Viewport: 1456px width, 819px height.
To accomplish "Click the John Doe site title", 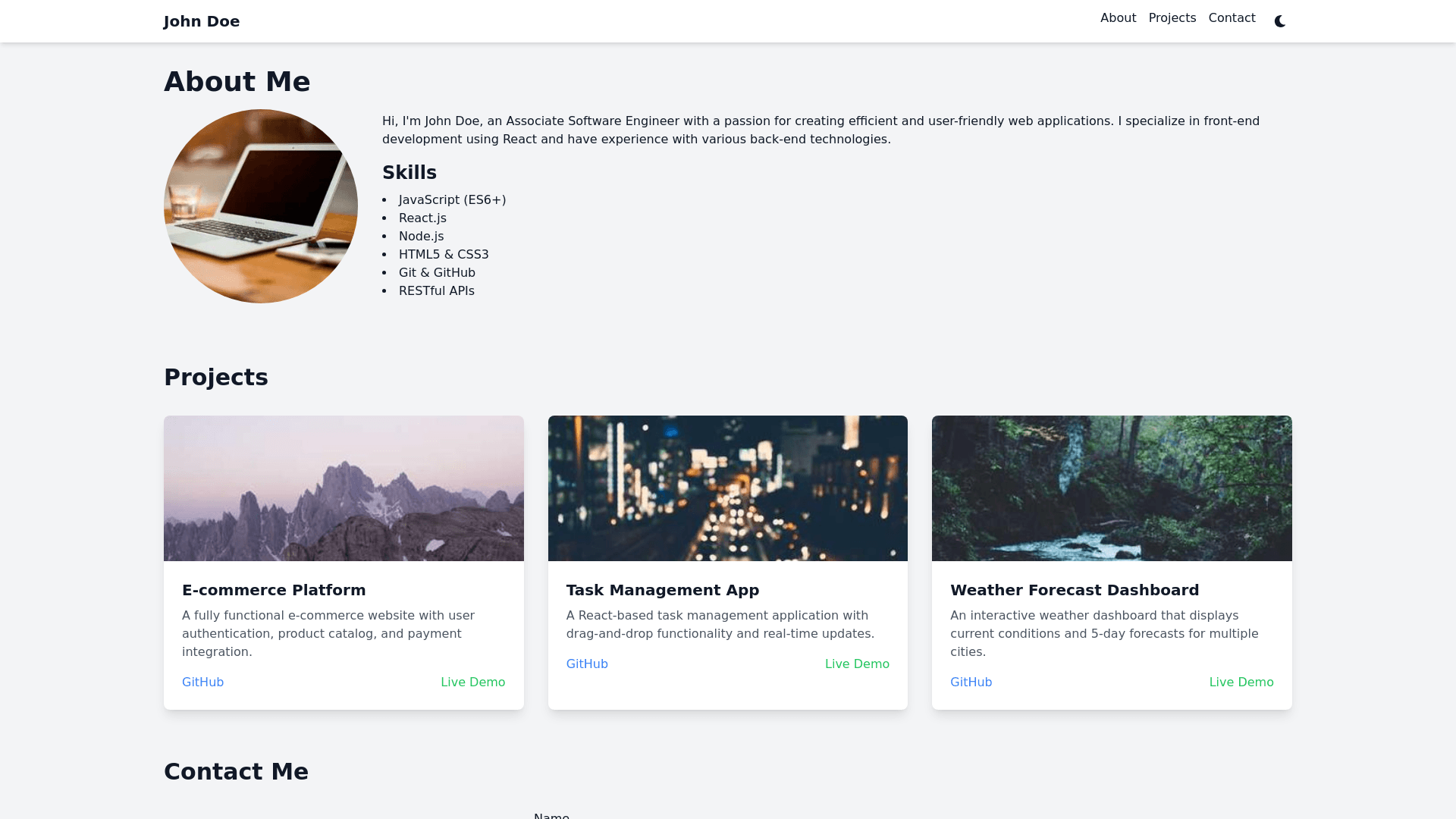I will (x=202, y=21).
